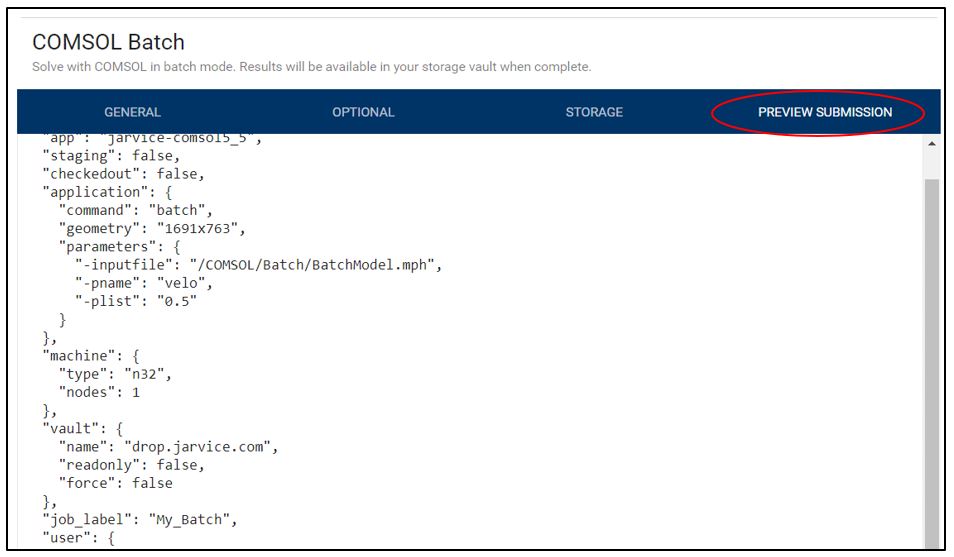The width and height of the screenshot is (954, 557).
Task: Click the "job_label": "My_Batch" line
Action: pos(140,519)
